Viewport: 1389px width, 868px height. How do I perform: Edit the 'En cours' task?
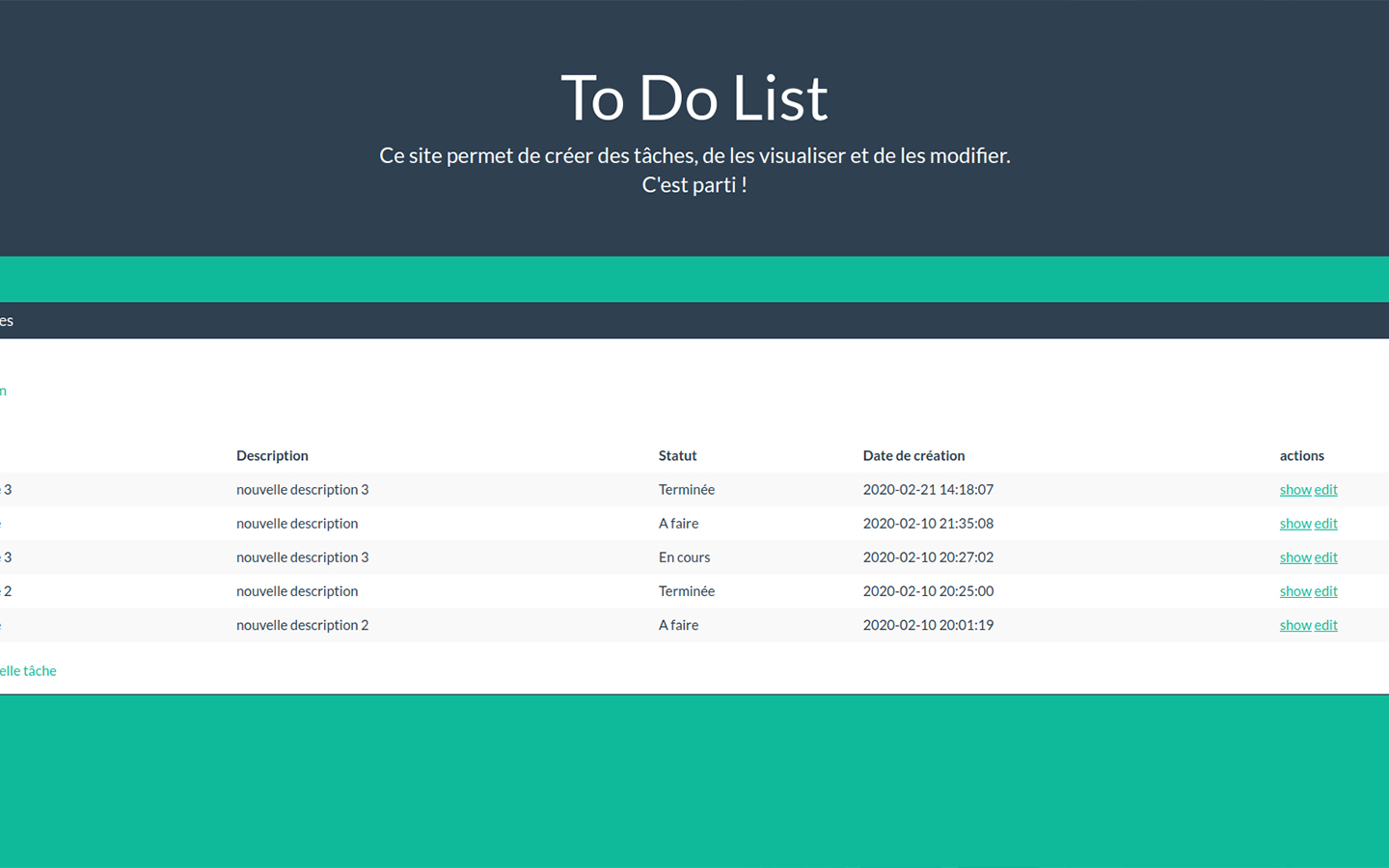pos(1326,556)
